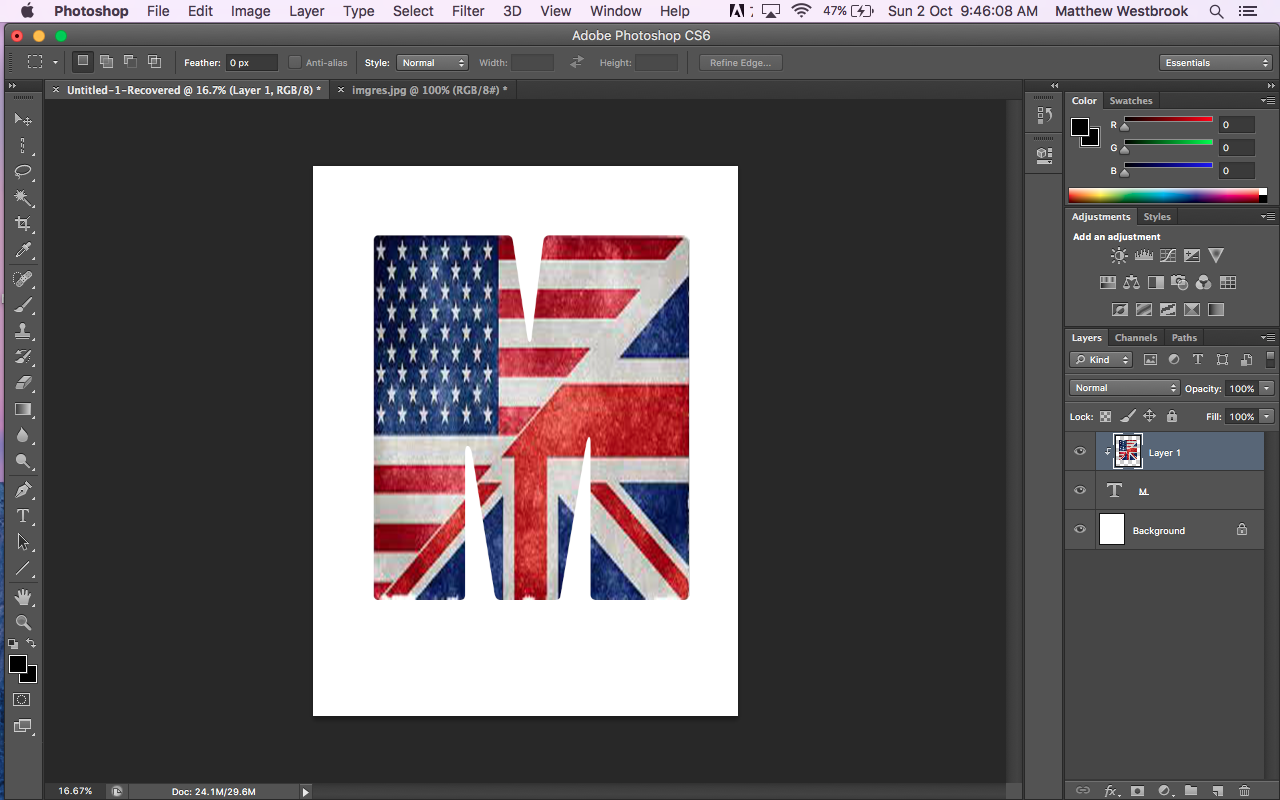
Task: Click the Refine Edge button
Action: coord(740,62)
